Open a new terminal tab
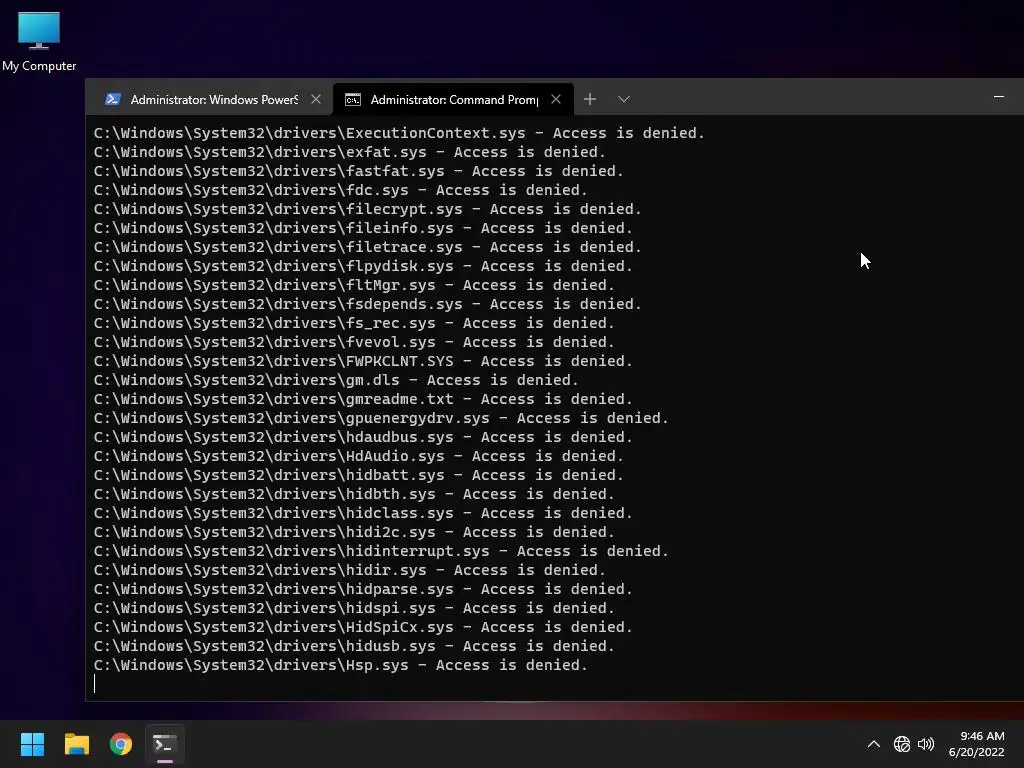The width and height of the screenshot is (1024, 768). (590, 99)
